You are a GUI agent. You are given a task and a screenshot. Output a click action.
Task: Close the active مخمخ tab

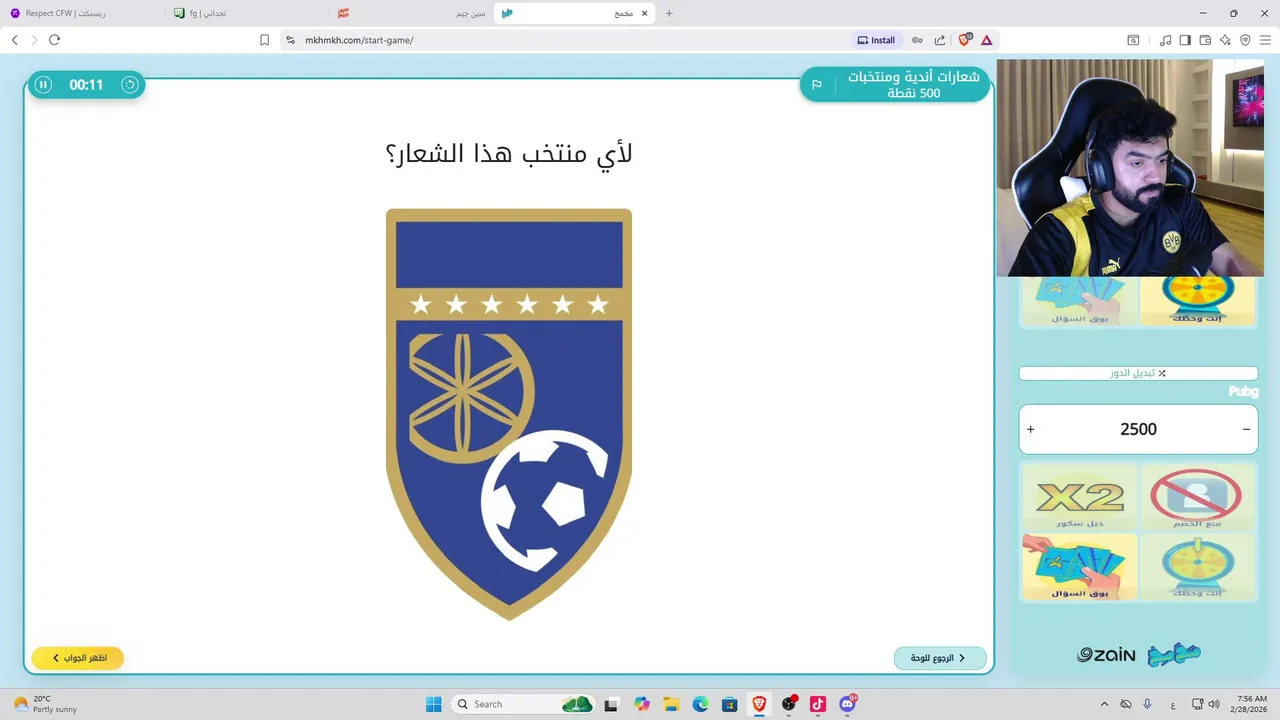tap(645, 13)
